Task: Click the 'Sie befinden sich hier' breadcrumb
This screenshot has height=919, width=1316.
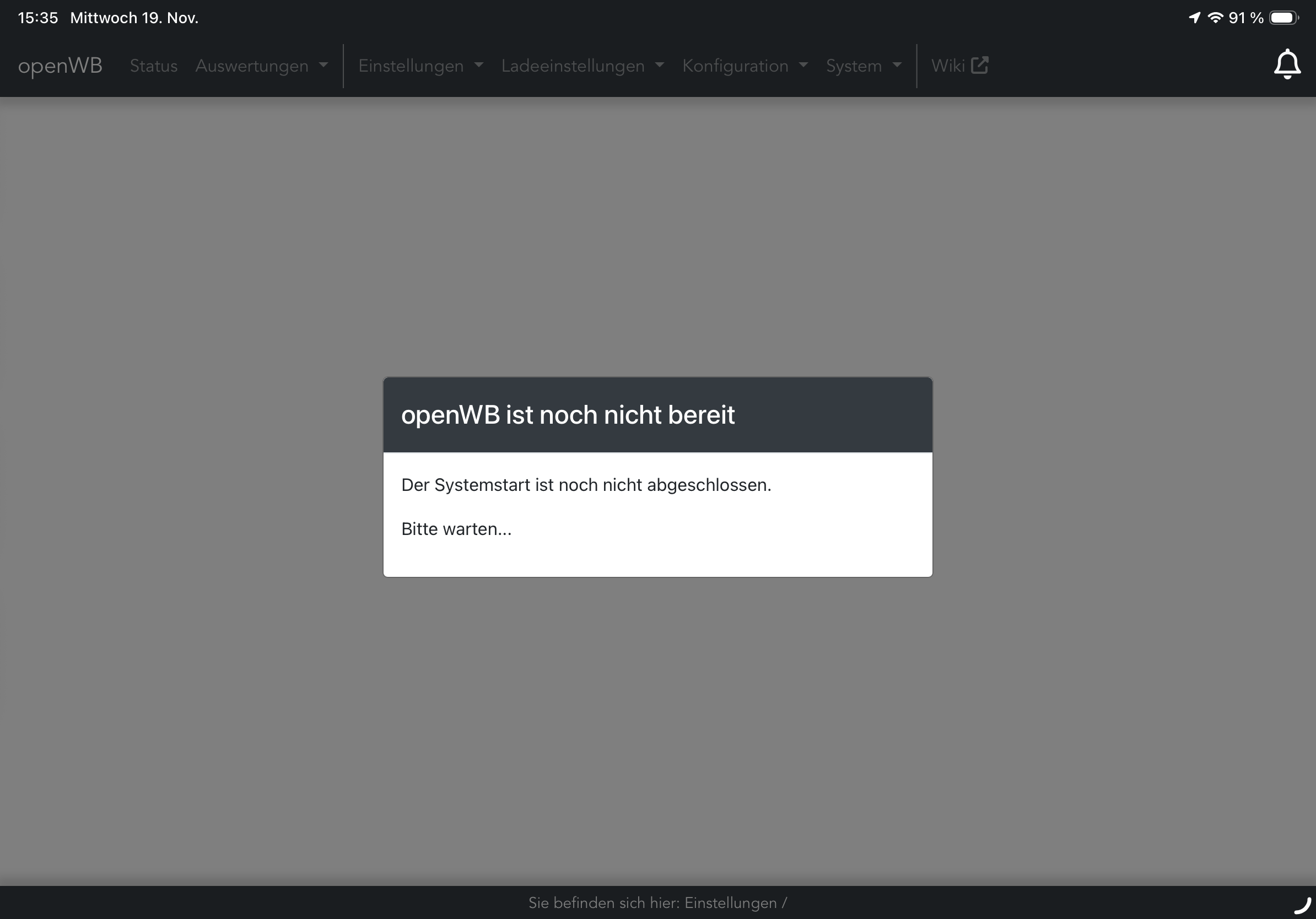Action: (x=657, y=903)
